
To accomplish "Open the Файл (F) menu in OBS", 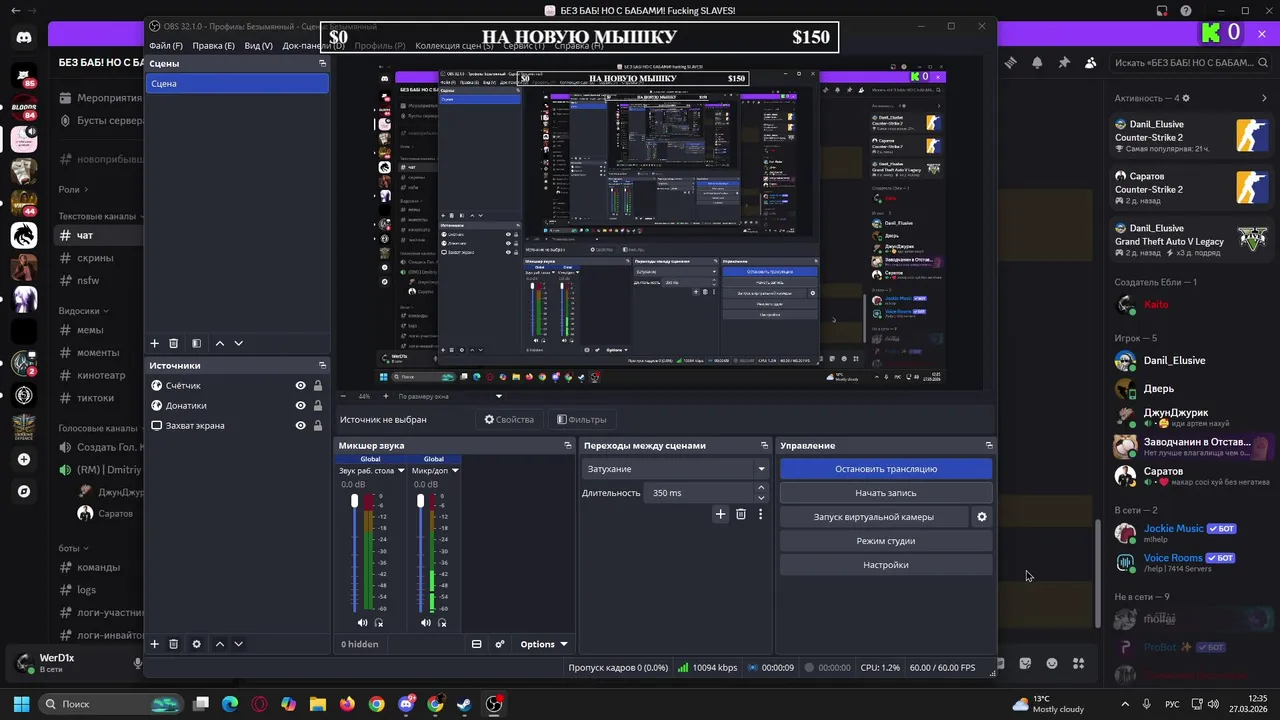I will coord(166,46).
